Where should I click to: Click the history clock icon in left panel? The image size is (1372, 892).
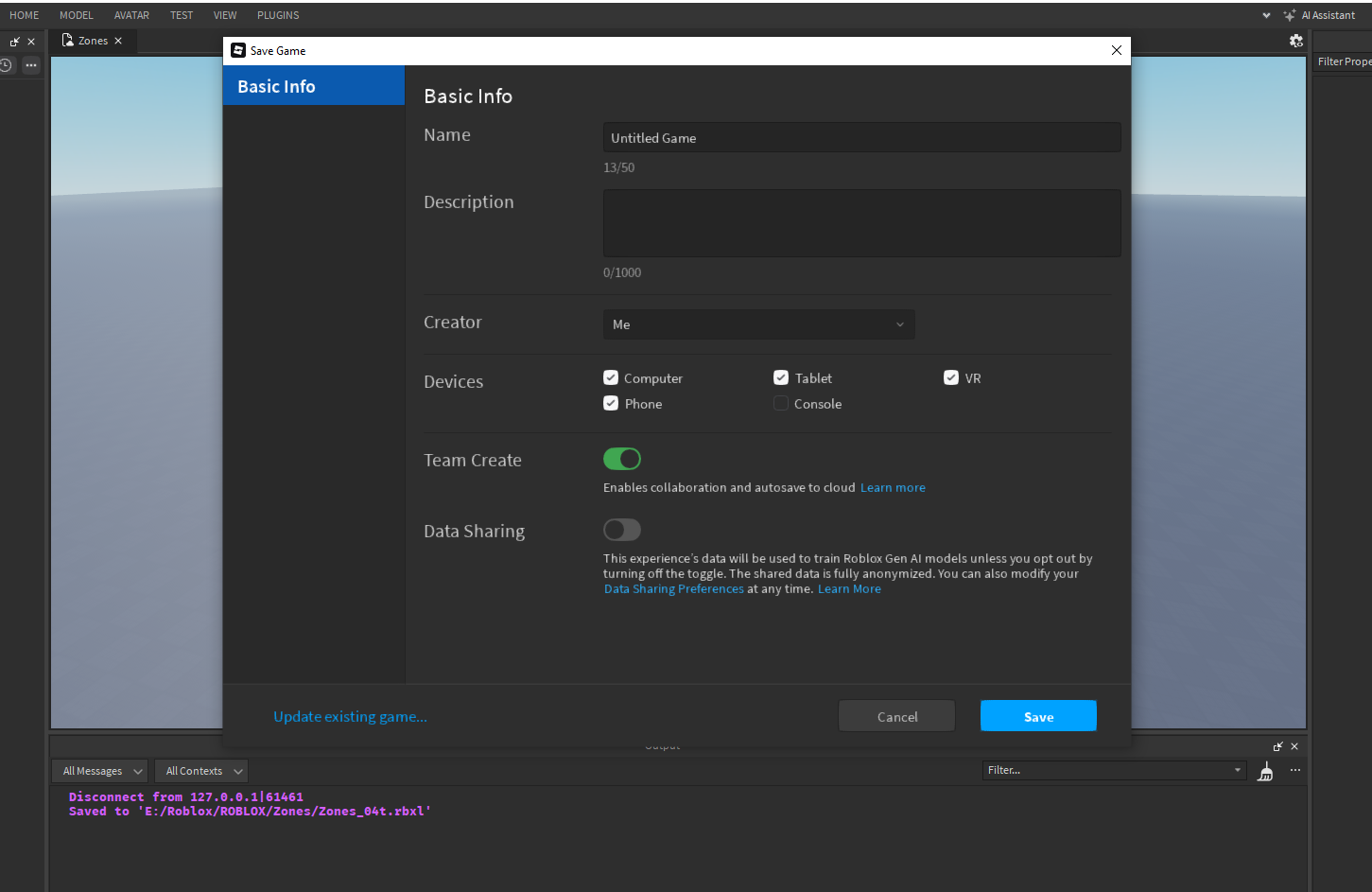tap(6, 65)
